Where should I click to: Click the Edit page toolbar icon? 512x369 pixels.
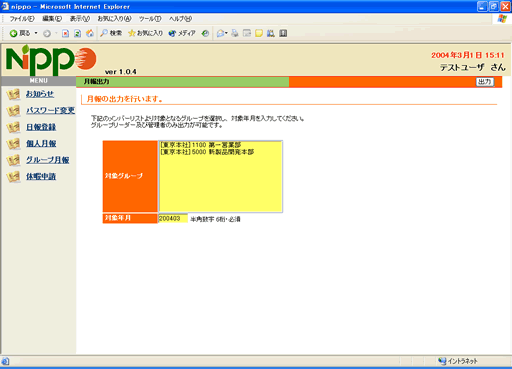tap(247, 33)
